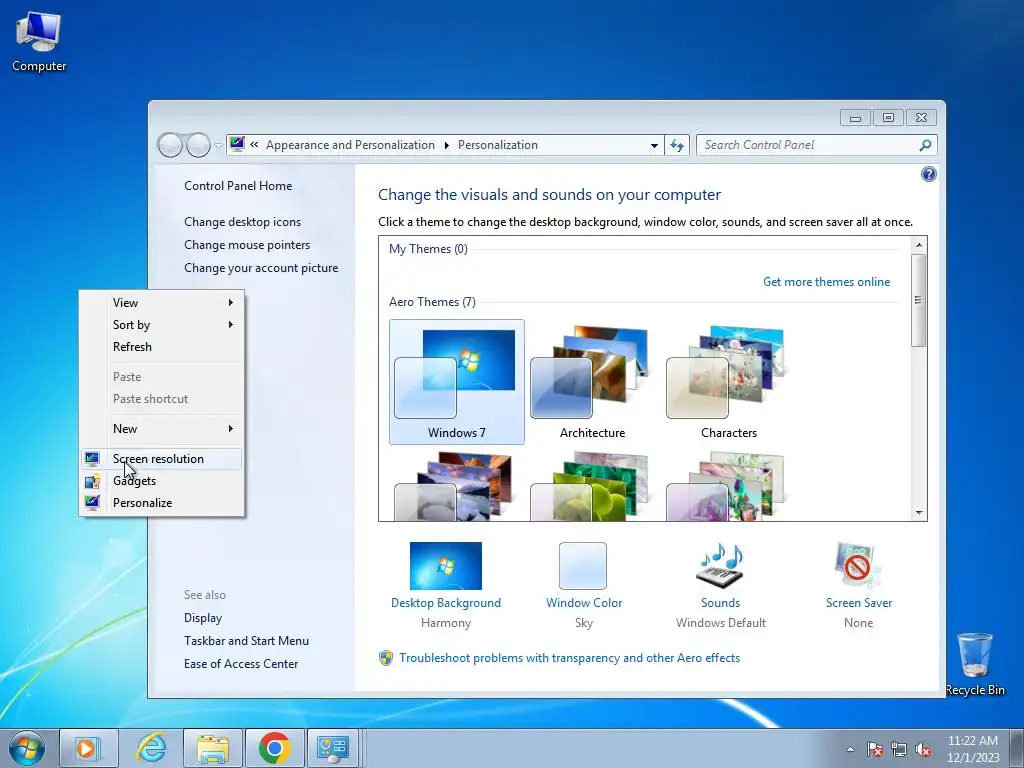Launch Windows Media Player from taskbar
Viewport: 1024px width, 768px height.
[88, 748]
